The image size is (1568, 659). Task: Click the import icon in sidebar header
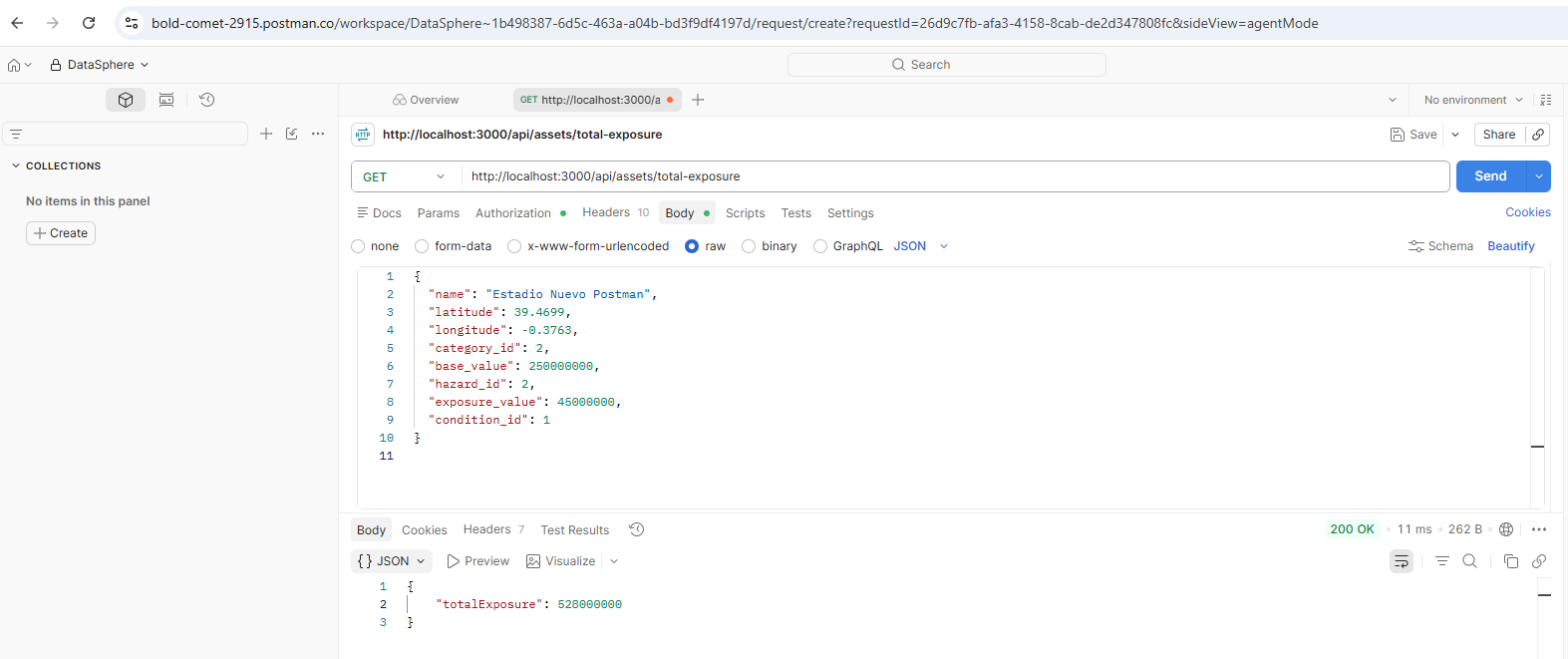point(292,134)
